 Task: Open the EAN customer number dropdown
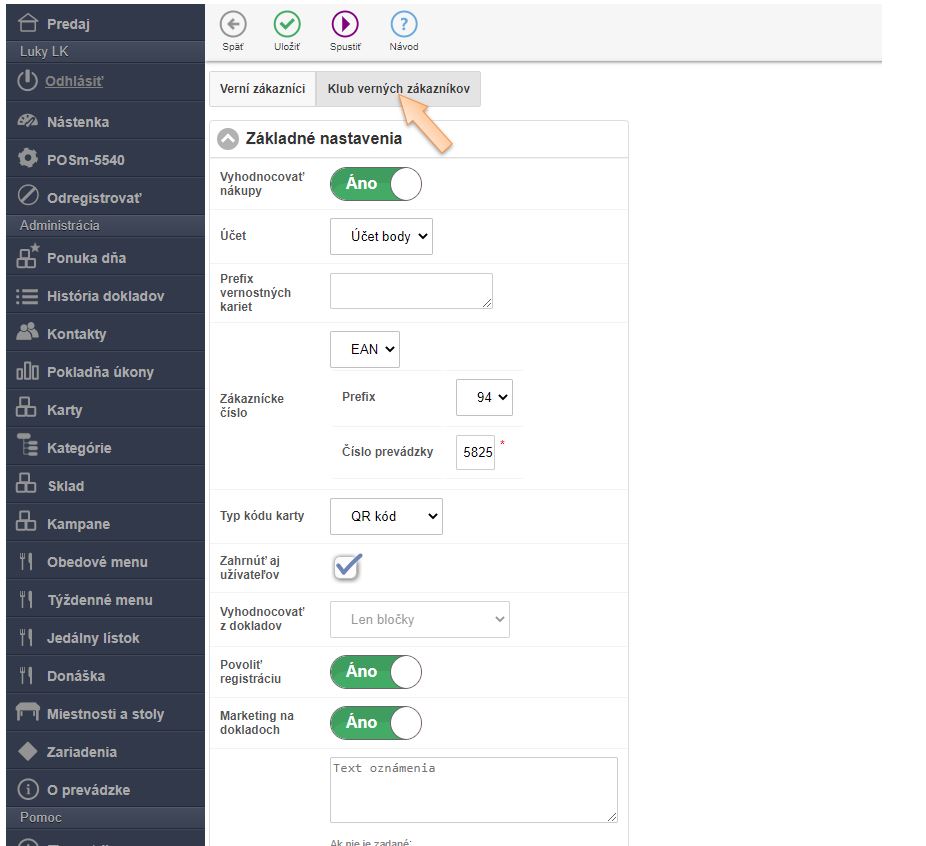coord(364,350)
